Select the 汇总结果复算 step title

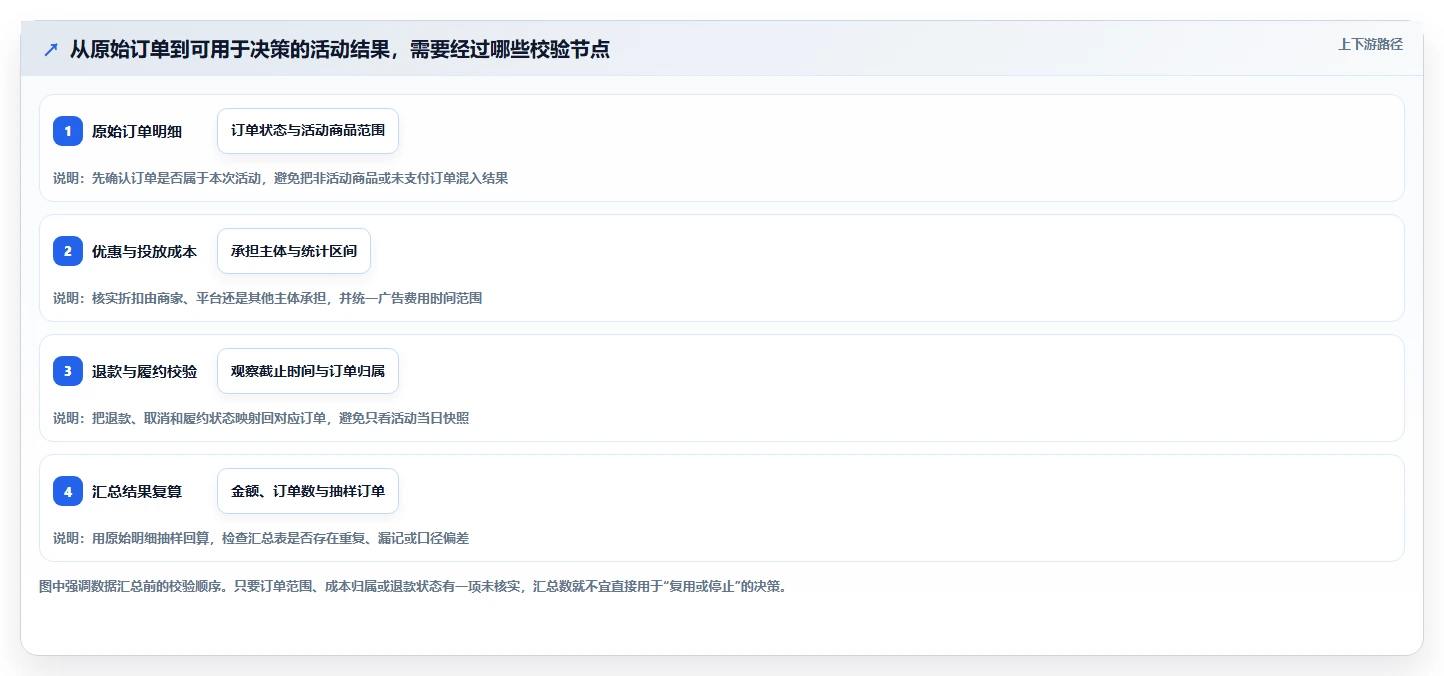click(x=137, y=491)
